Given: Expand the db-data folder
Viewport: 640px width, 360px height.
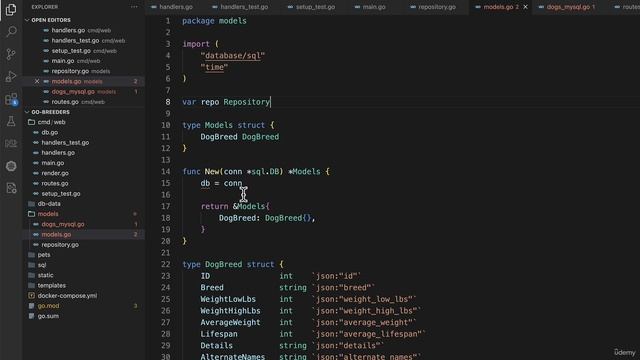Looking at the screenshot, I should (x=49, y=204).
